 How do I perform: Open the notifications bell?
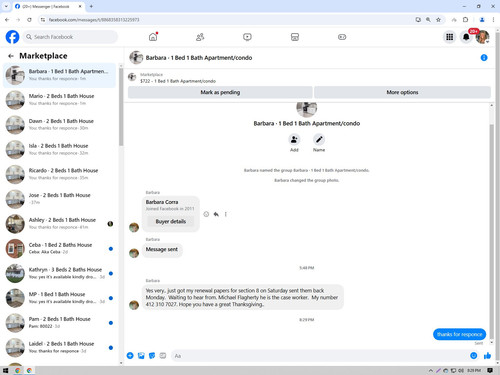466,37
